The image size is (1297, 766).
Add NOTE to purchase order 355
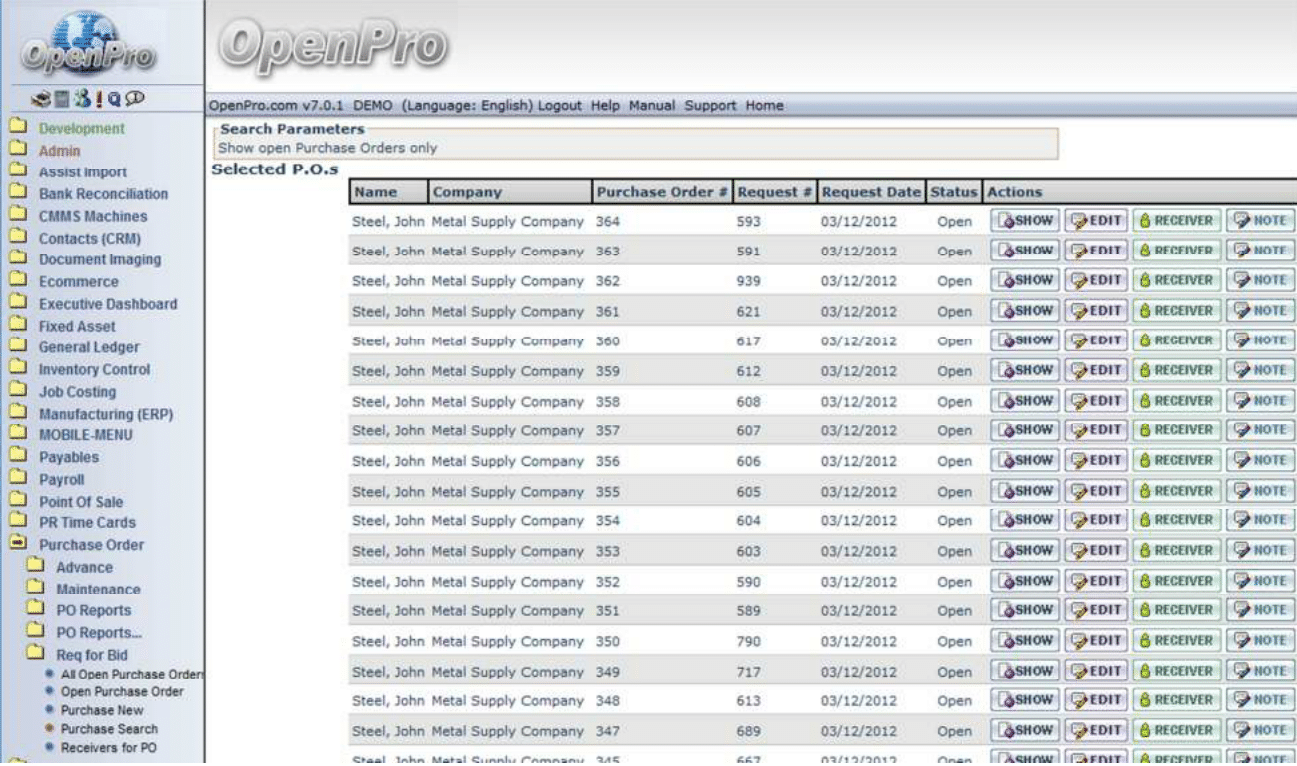[x=1260, y=491]
